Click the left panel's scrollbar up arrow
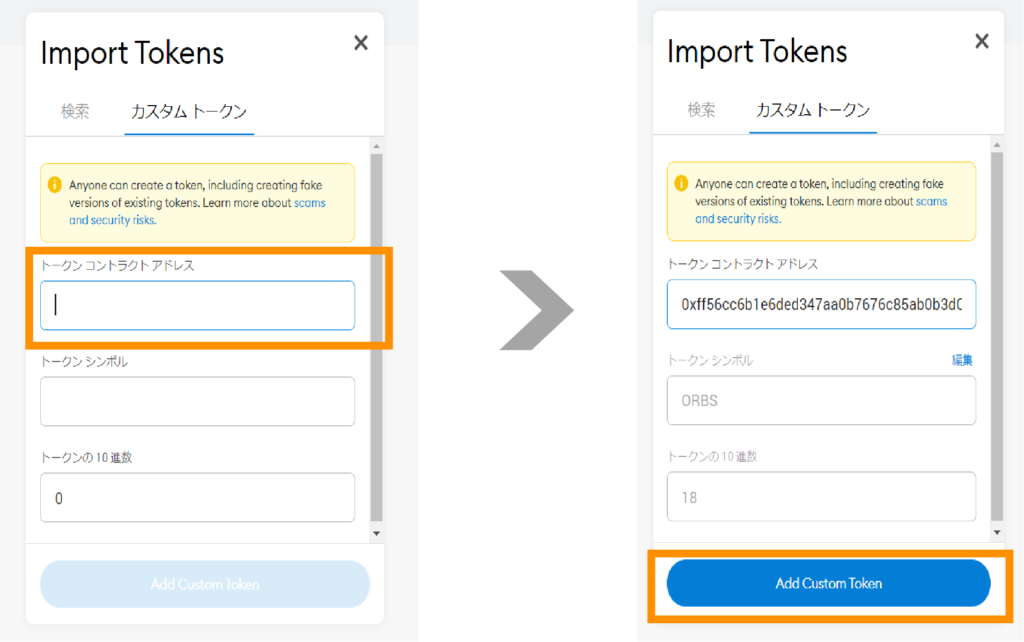 click(x=376, y=147)
